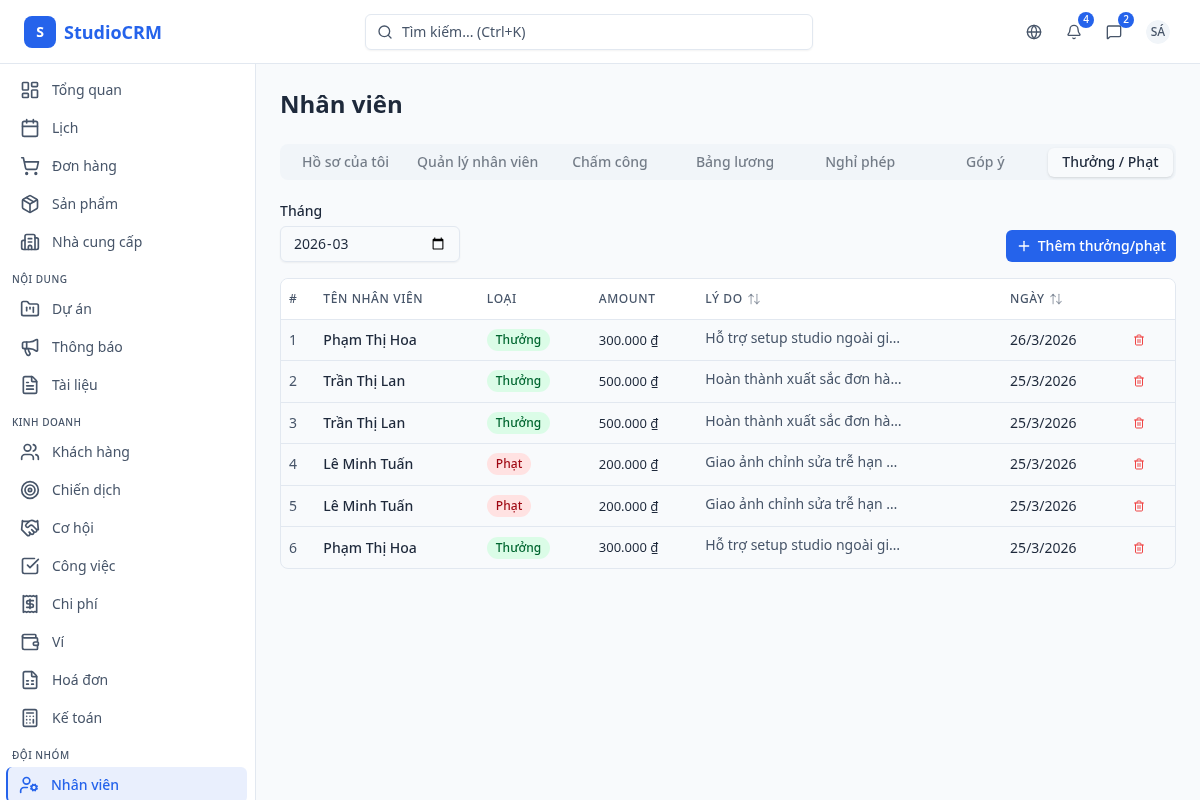Viewport: 1200px width, 800px height.
Task: Sort table by Lý do column
Action: click(754, 299)
